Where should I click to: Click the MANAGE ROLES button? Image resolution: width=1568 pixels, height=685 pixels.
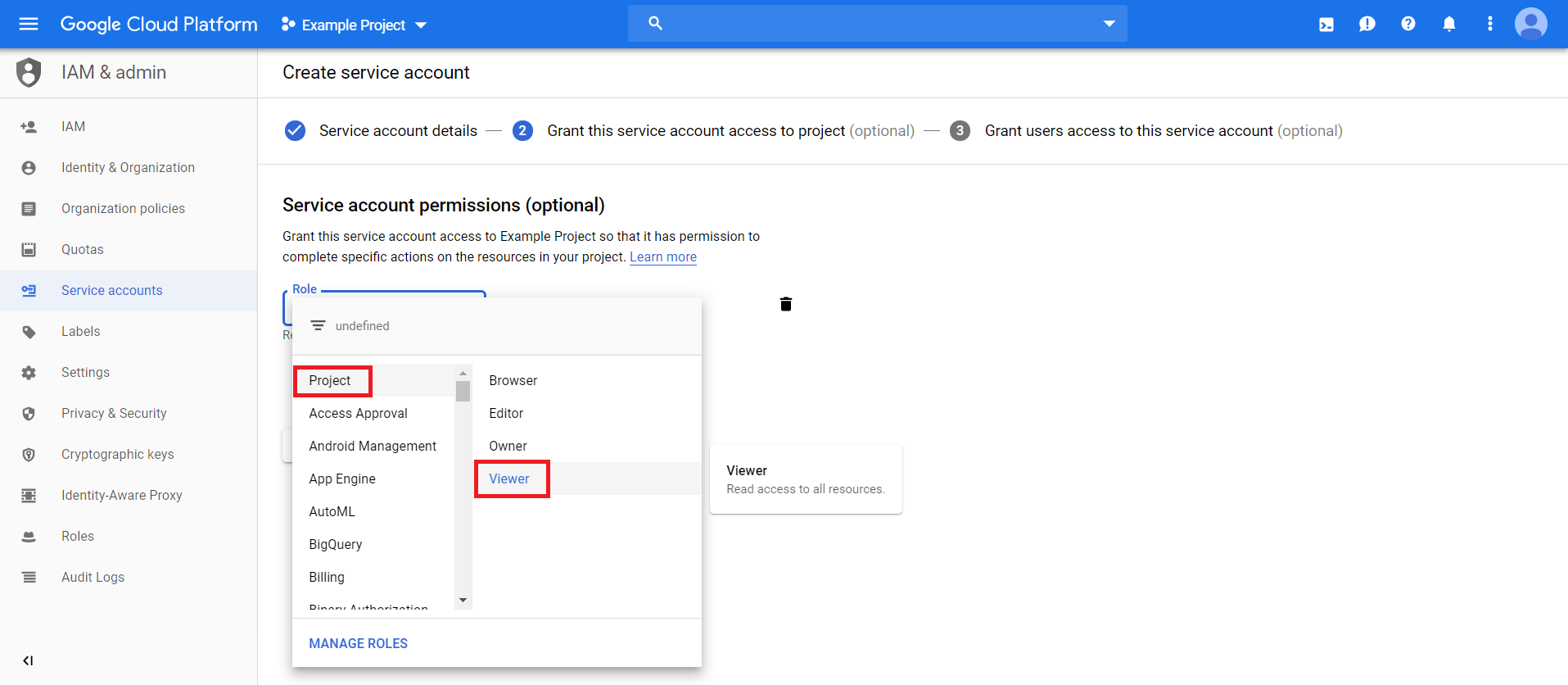[358, 643]
